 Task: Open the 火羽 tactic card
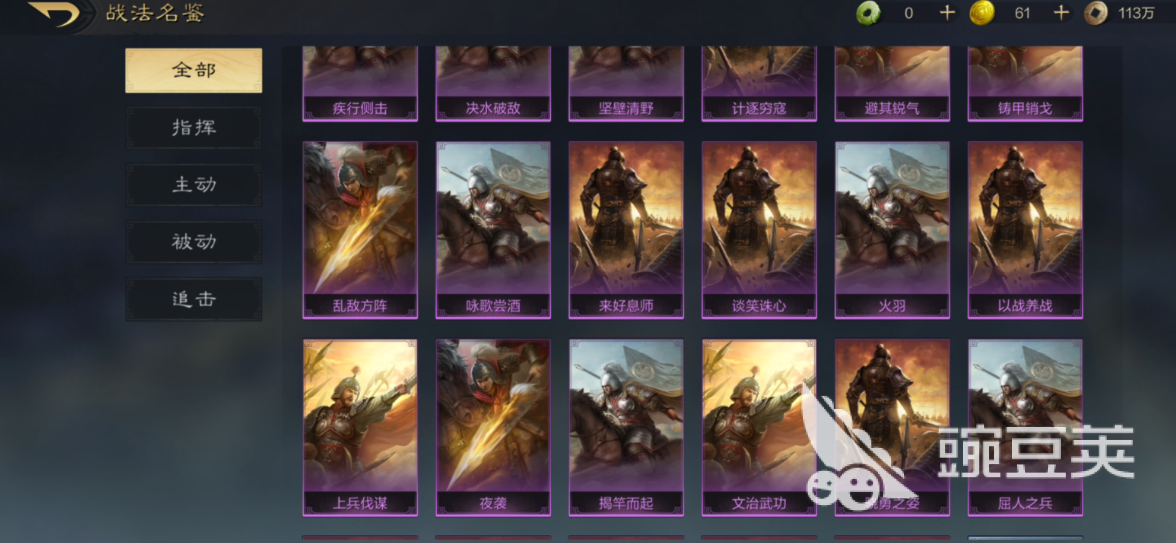tap(892, 230)
